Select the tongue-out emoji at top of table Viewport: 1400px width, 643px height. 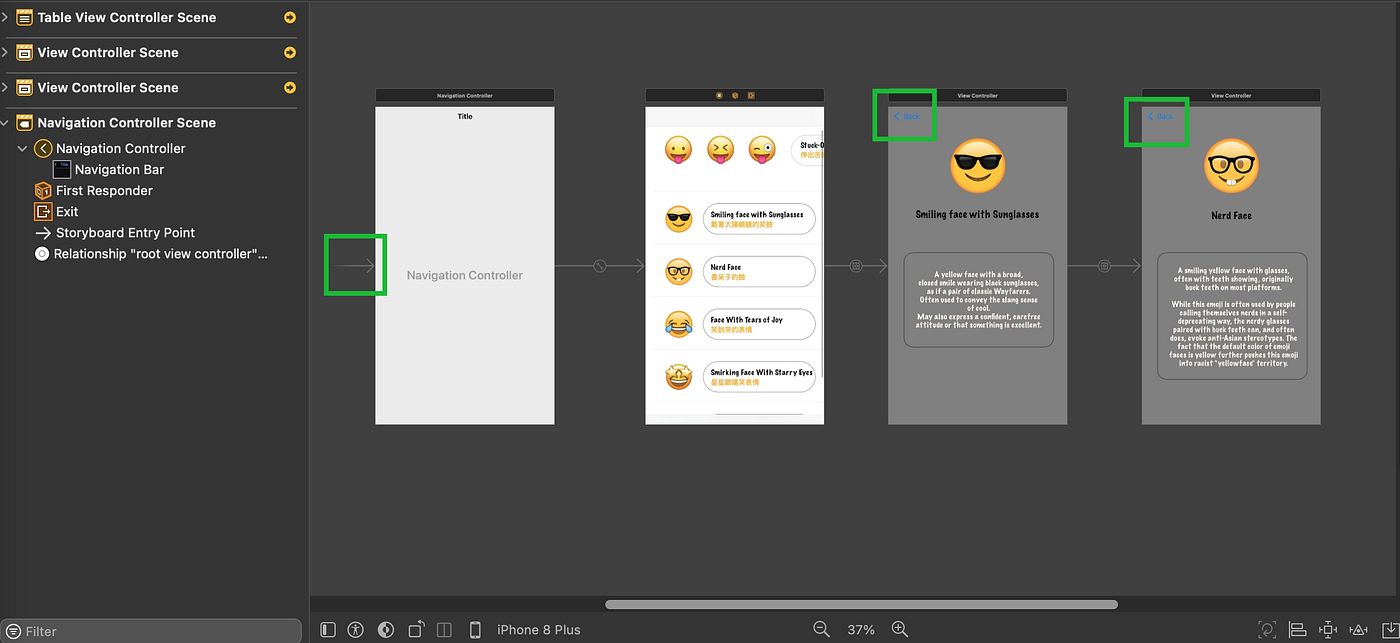679,150
